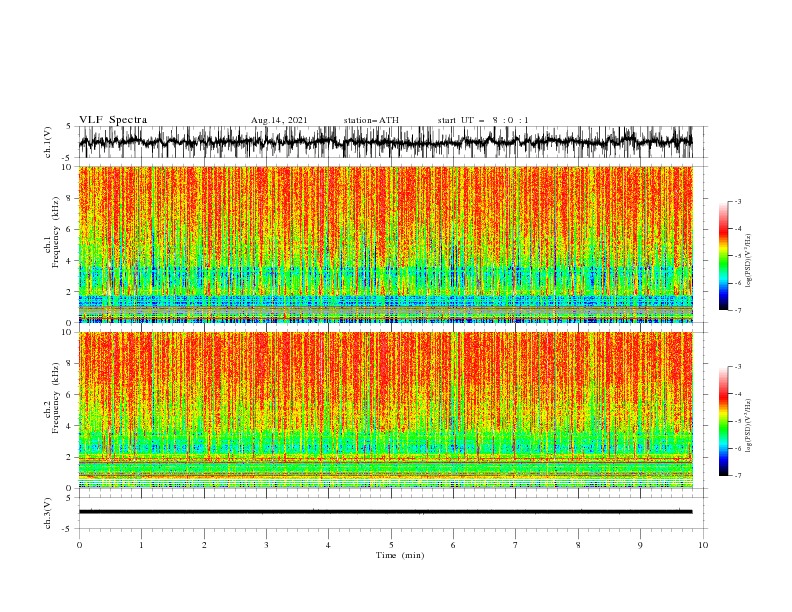Click the "-3" label on ch.1 colorbar

pos(738,201)
